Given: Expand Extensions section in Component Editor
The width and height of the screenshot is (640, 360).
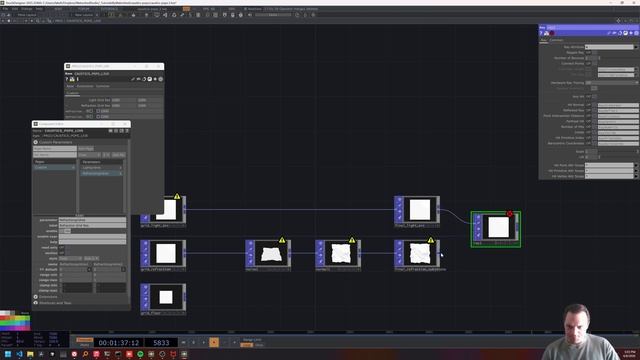Looking at the screenshot, I should point(36,297).
